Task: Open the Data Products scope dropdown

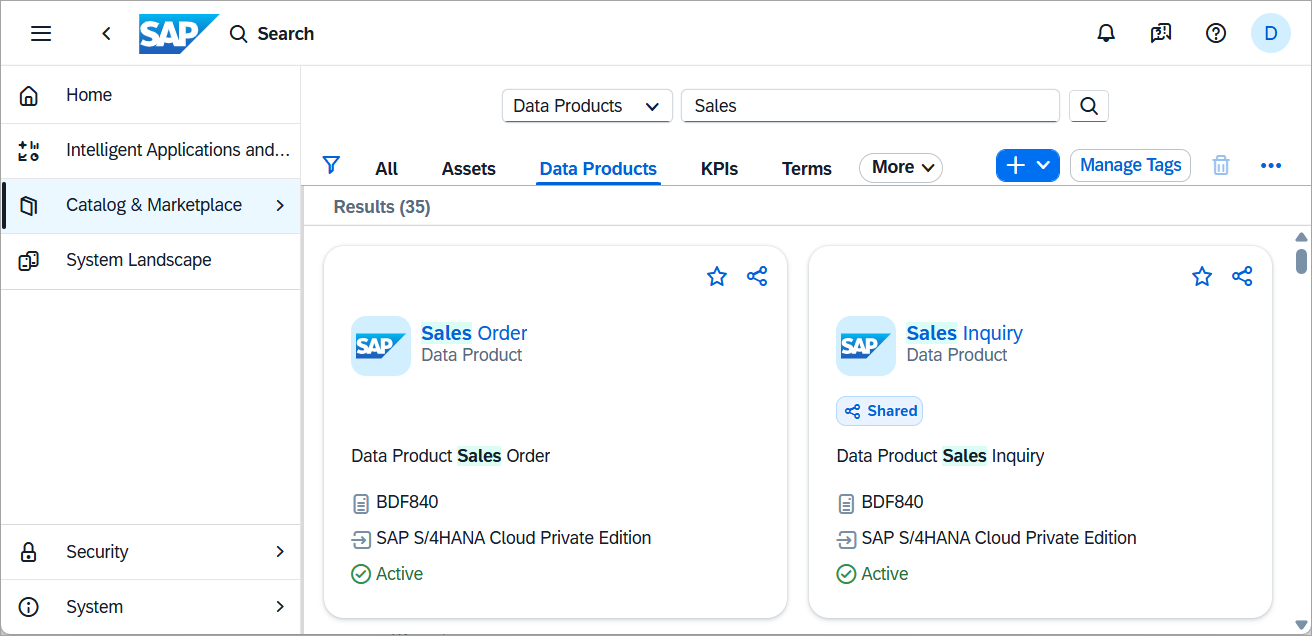Action: 587,106
